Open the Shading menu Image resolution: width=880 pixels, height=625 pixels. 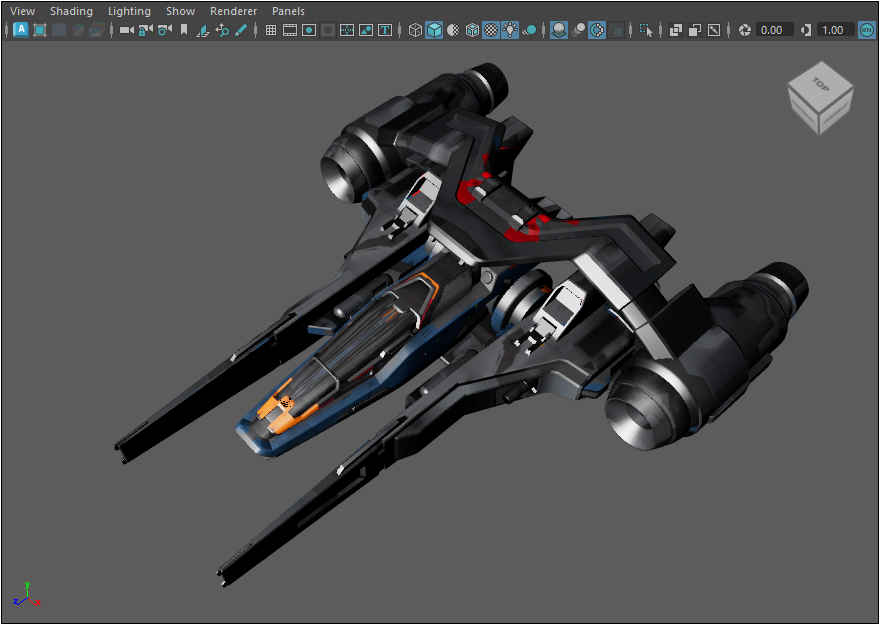71,11
